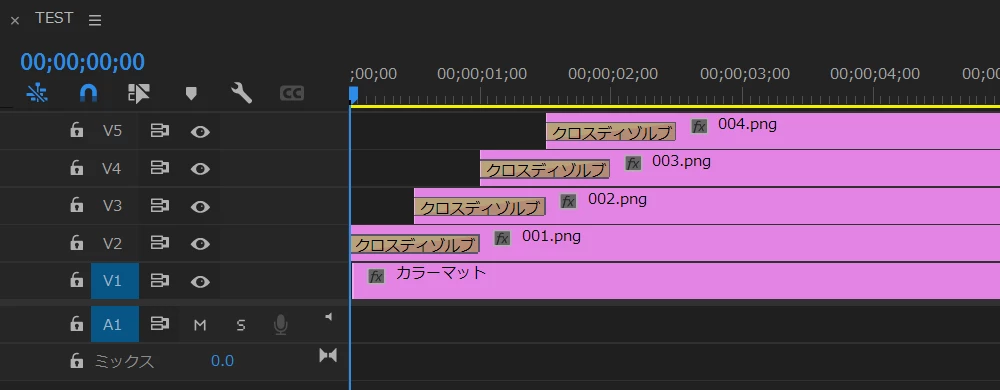Image resolution: width=1000 pixels, height=390 pixels.
Task: Add a marker with the marker icon
Action: coord(191,94)
